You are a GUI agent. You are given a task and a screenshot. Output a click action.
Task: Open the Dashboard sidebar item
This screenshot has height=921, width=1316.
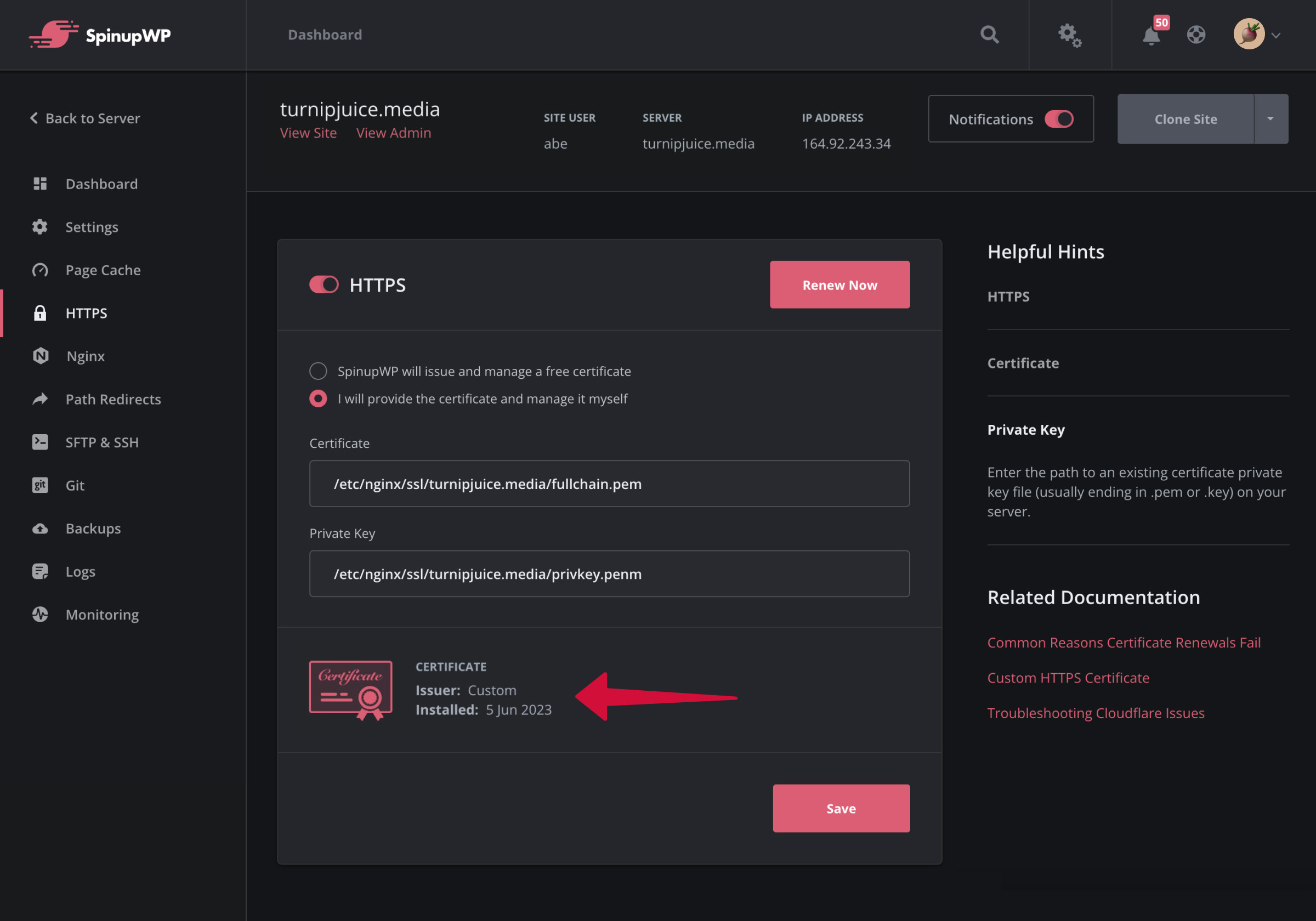click(101, 184)
